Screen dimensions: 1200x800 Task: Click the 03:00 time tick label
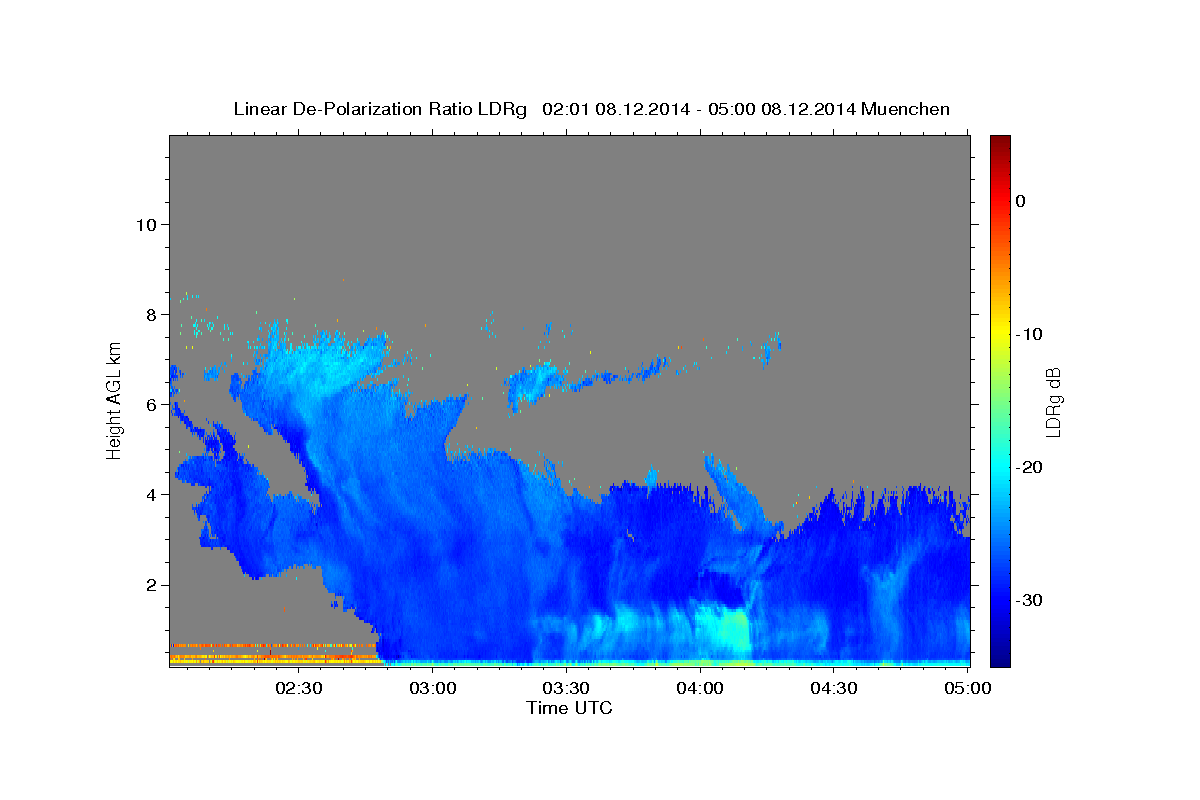[x=433, y=688]
